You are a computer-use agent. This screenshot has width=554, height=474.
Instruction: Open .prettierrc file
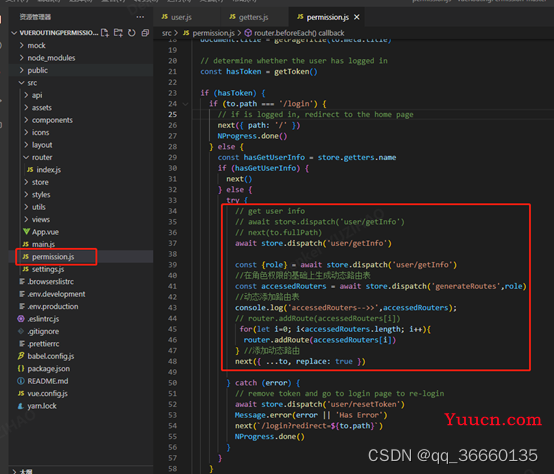click(43, 344)
